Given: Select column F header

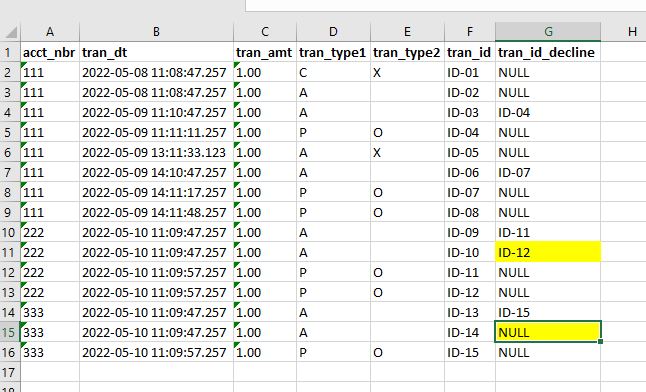Looking at the screenshot, I should [470, 32].
